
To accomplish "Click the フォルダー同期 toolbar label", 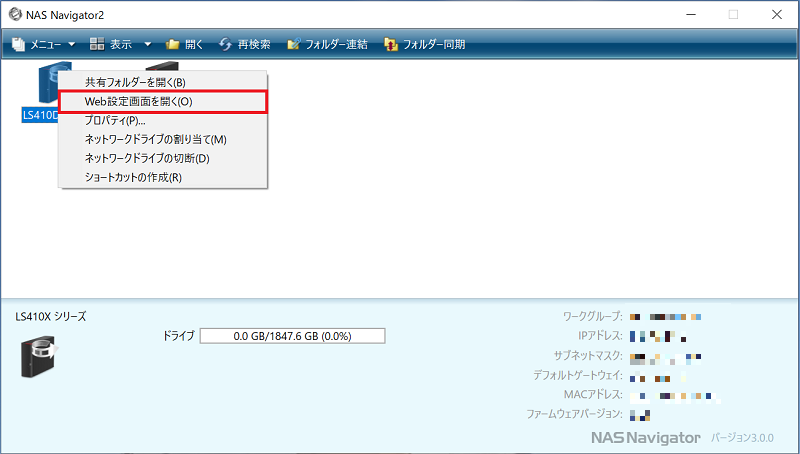I will (434, 44).
